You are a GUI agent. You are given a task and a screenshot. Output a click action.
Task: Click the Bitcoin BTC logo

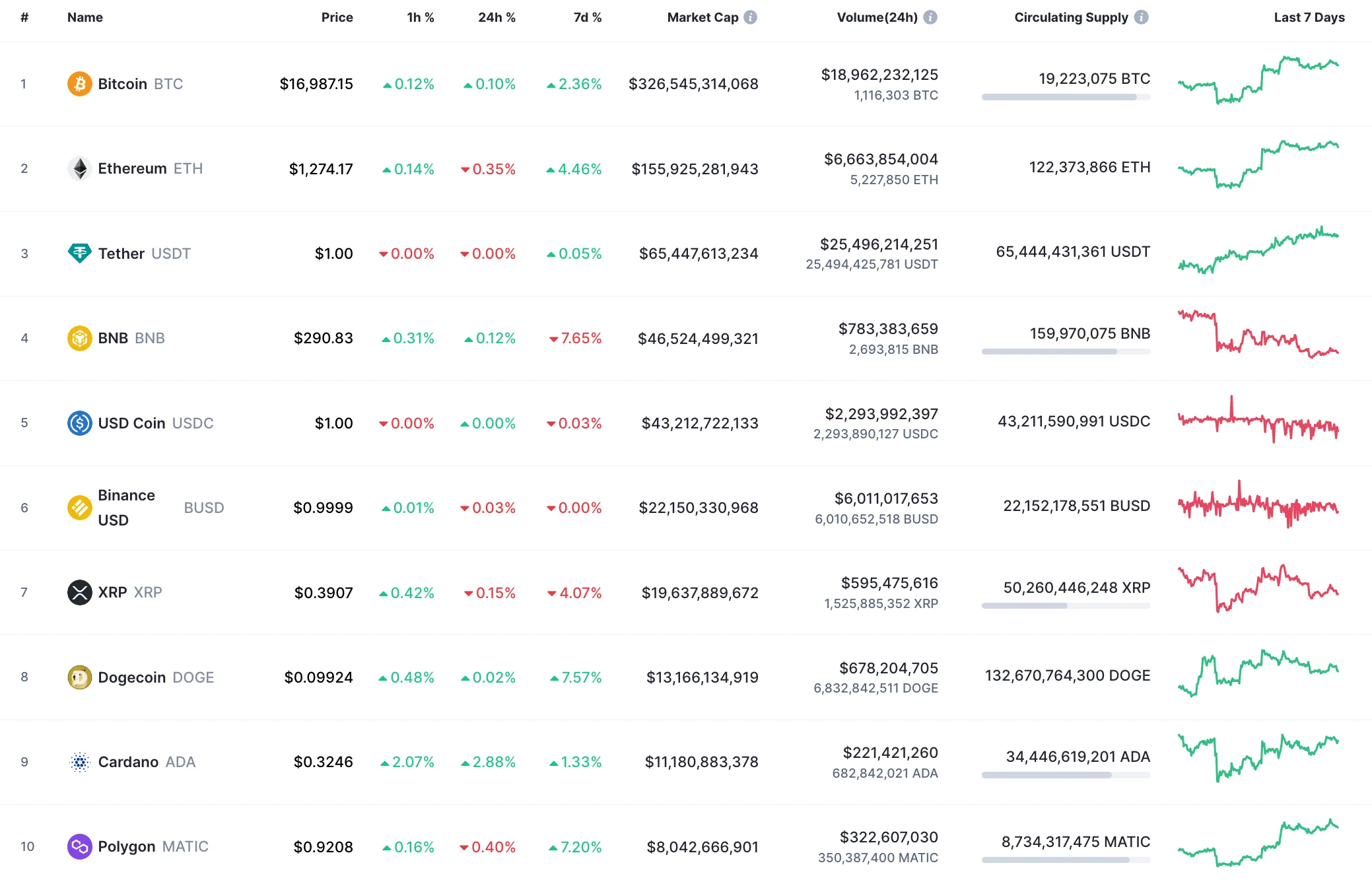coord(79,84)
